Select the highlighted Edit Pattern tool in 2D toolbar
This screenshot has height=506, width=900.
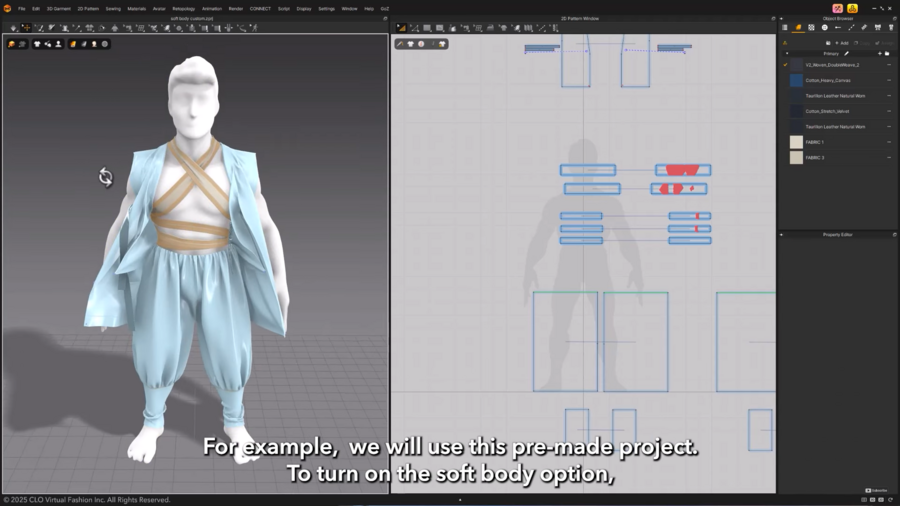pos(401,28)
